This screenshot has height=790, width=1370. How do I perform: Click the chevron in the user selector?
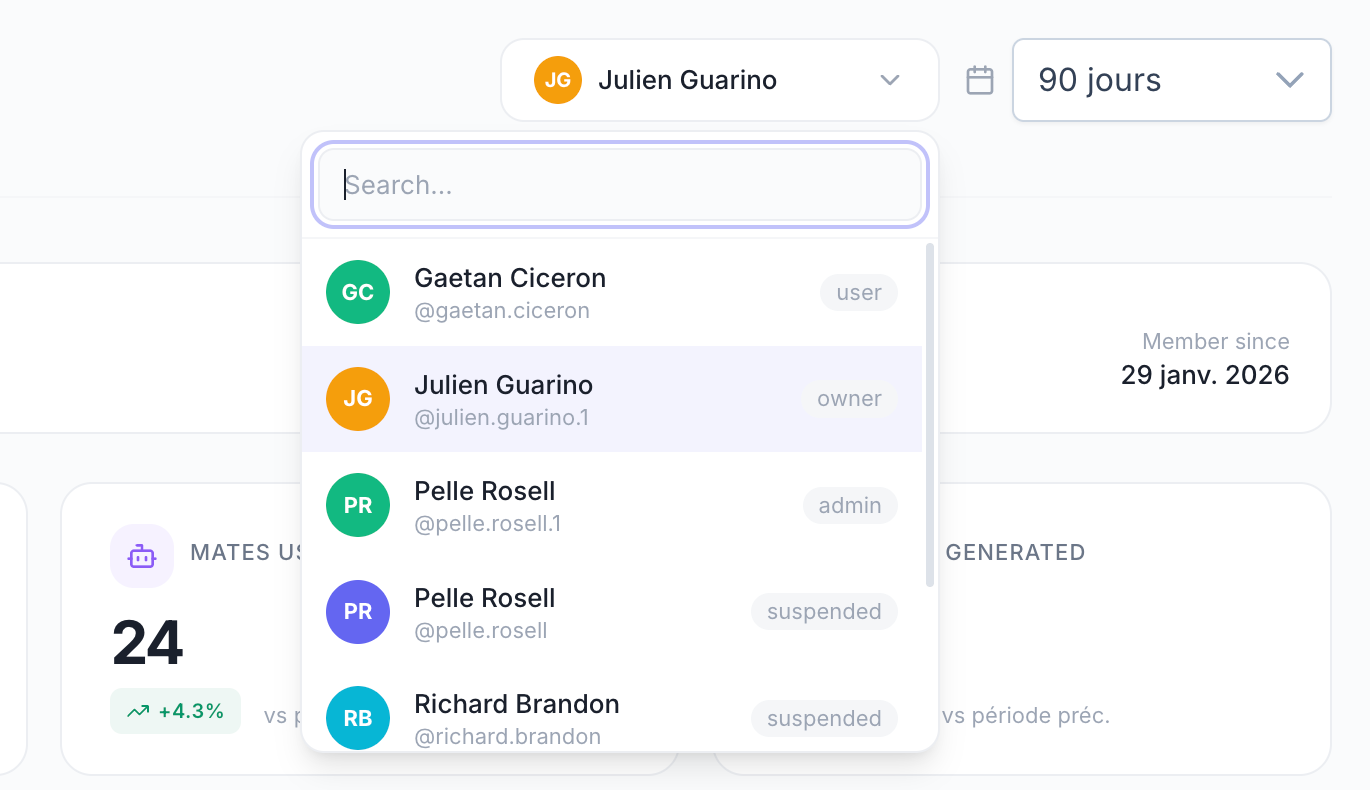click(x=890, y=80)
